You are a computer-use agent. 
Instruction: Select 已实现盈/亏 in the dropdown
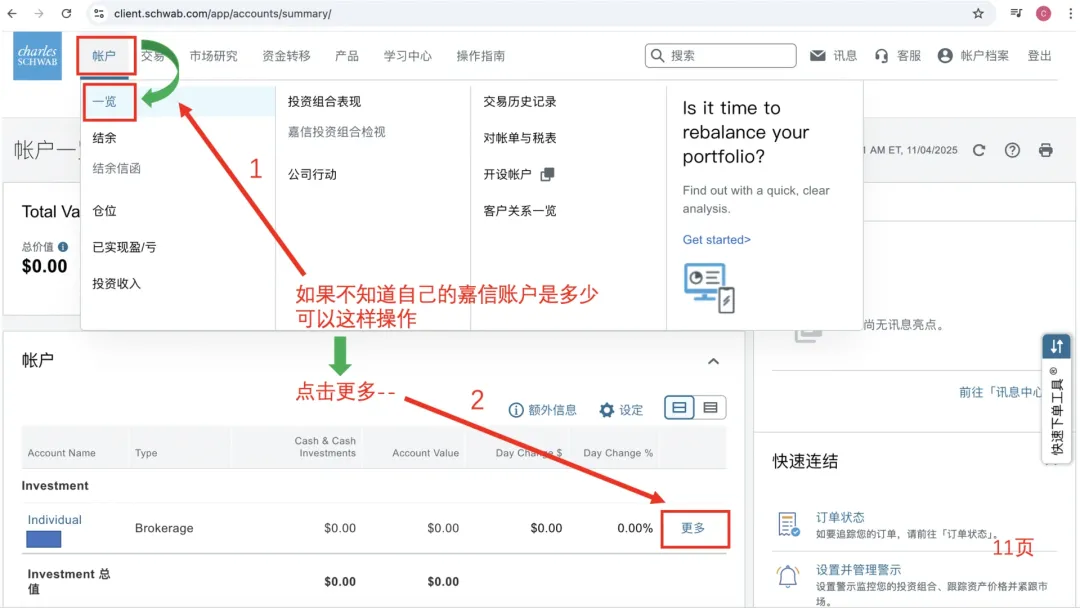point(125,247)
